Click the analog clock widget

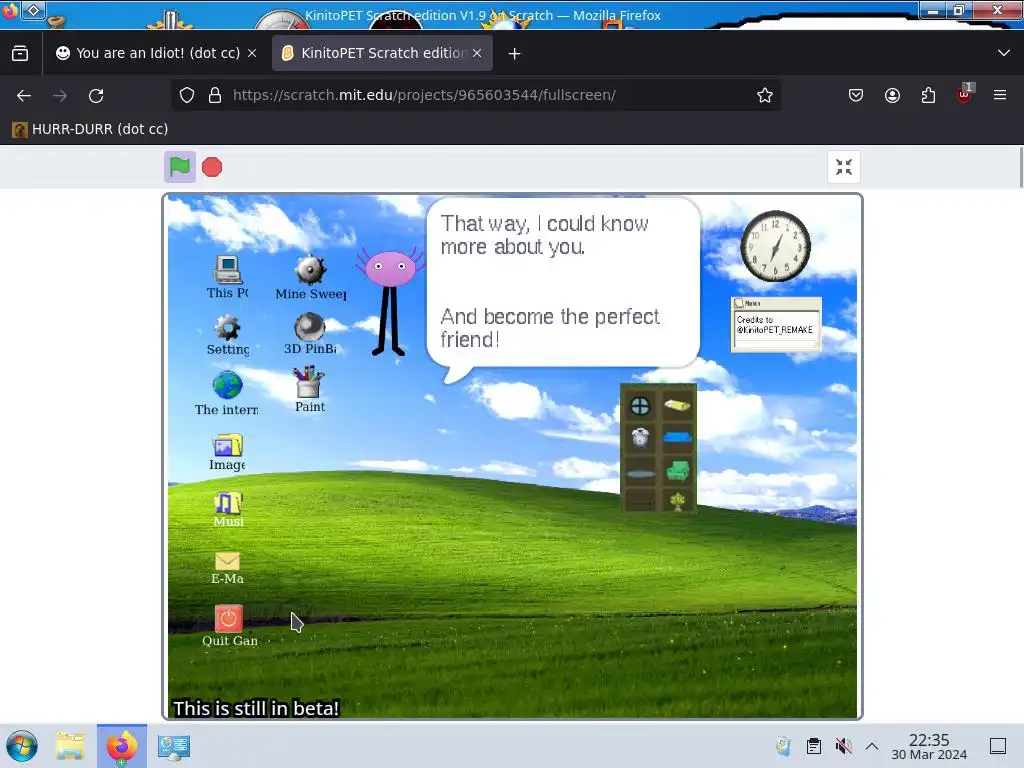775,246
